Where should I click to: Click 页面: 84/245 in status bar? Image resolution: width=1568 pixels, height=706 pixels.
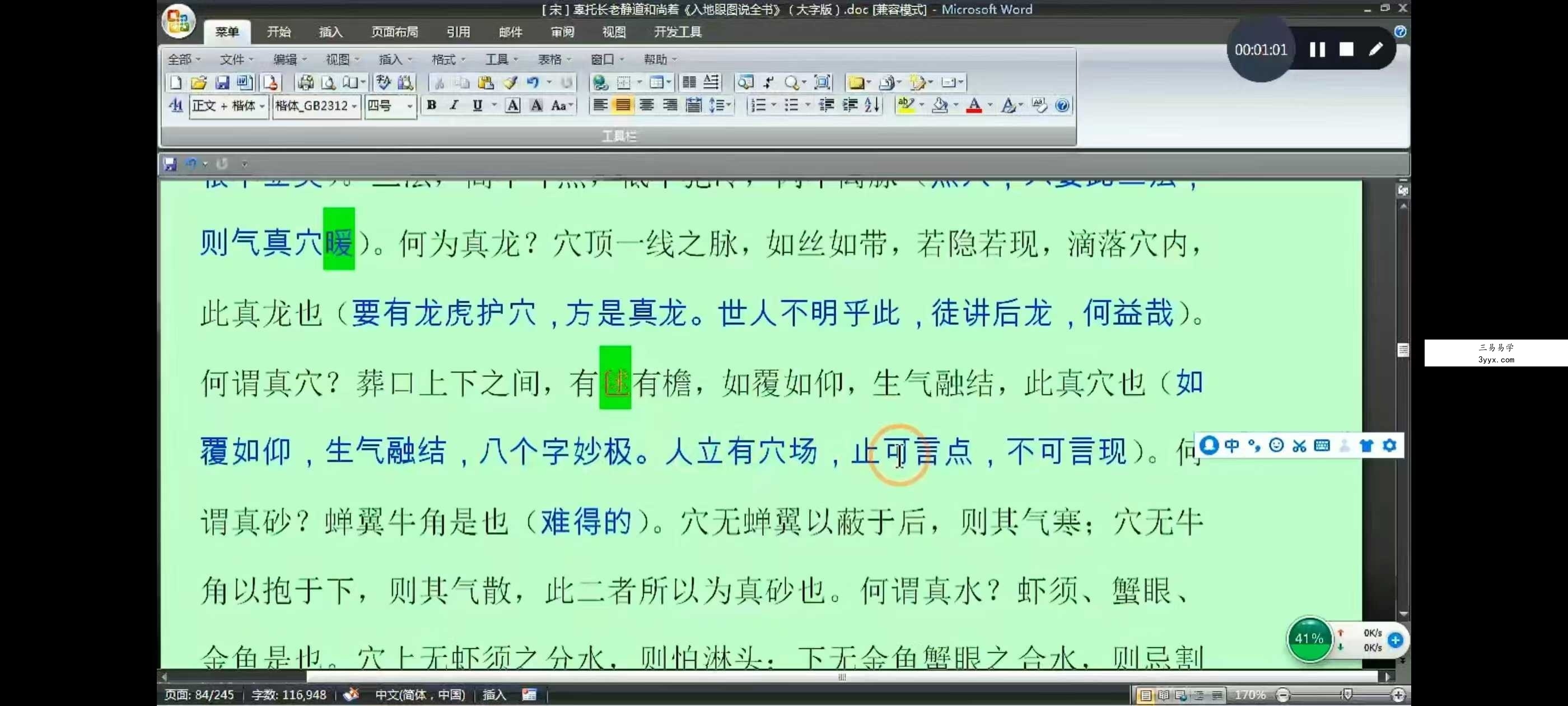[199, 695]
